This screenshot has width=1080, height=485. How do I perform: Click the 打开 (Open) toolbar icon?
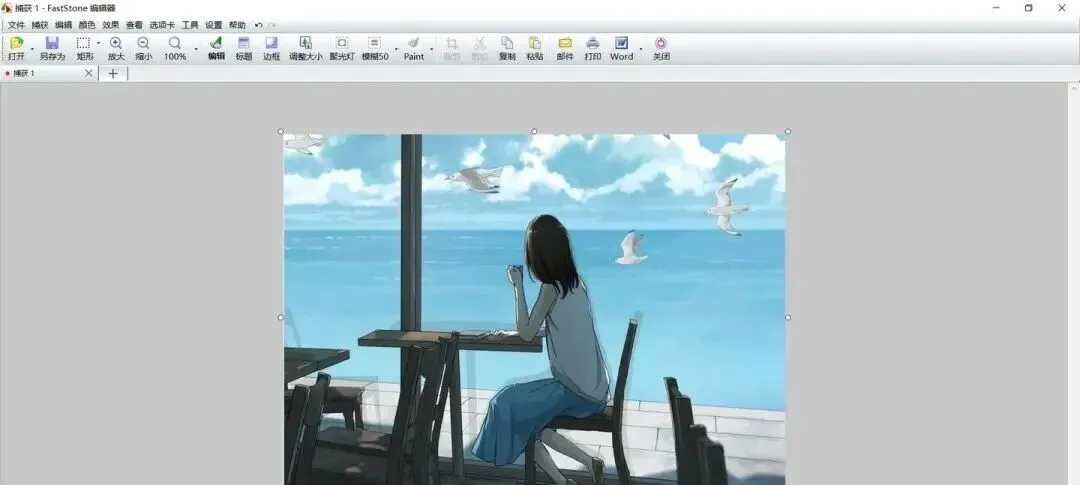pyautogui.click(x=16, y=48)
